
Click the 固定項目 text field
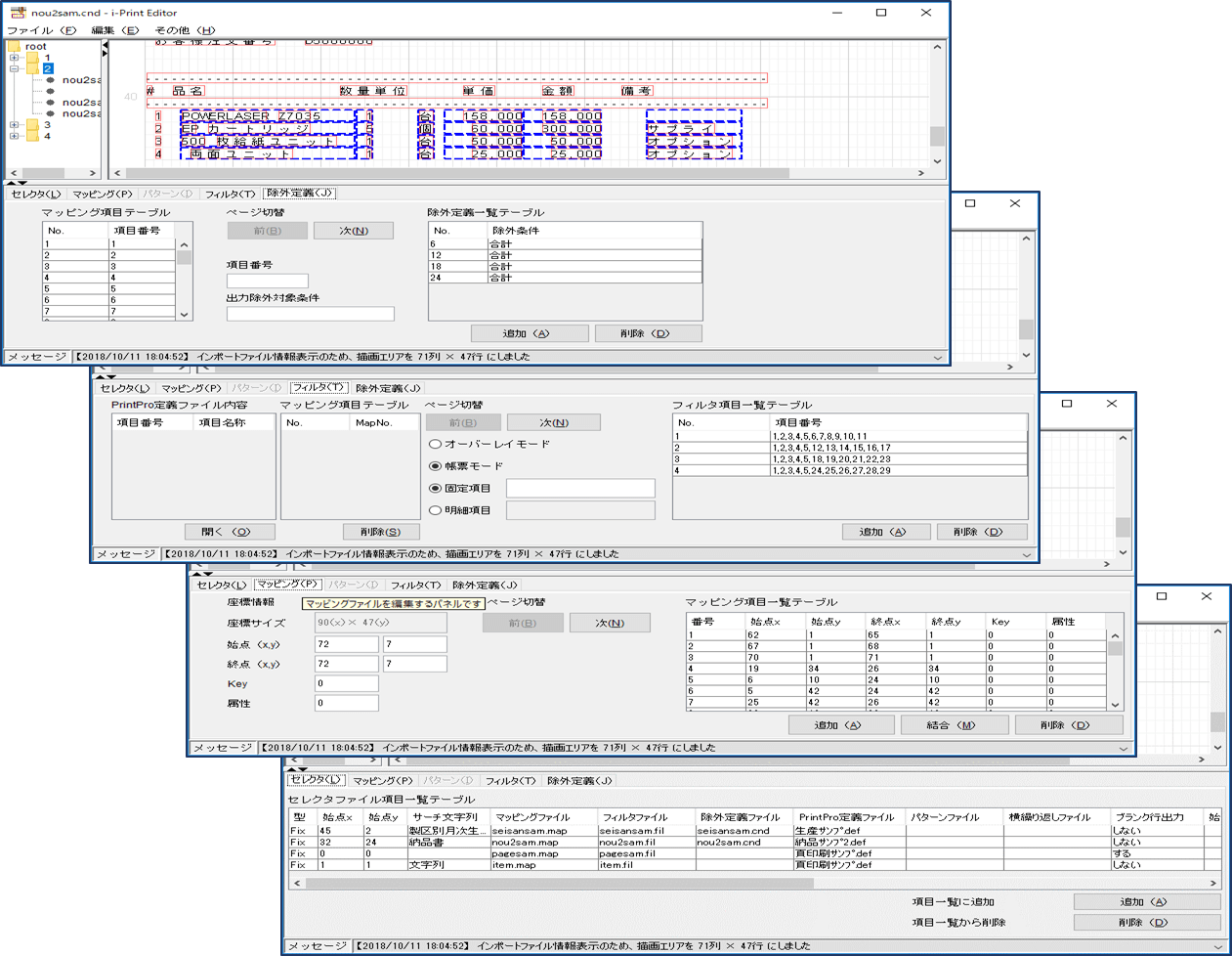[580, 488]
